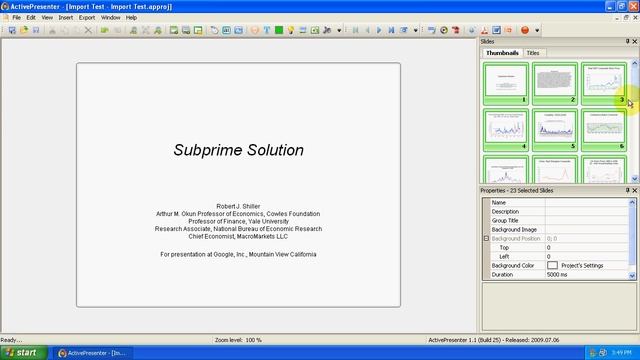Screen dimensions: 640x360
Task: Click the Go to last slide toolbar button
Action: coord(391,30)
